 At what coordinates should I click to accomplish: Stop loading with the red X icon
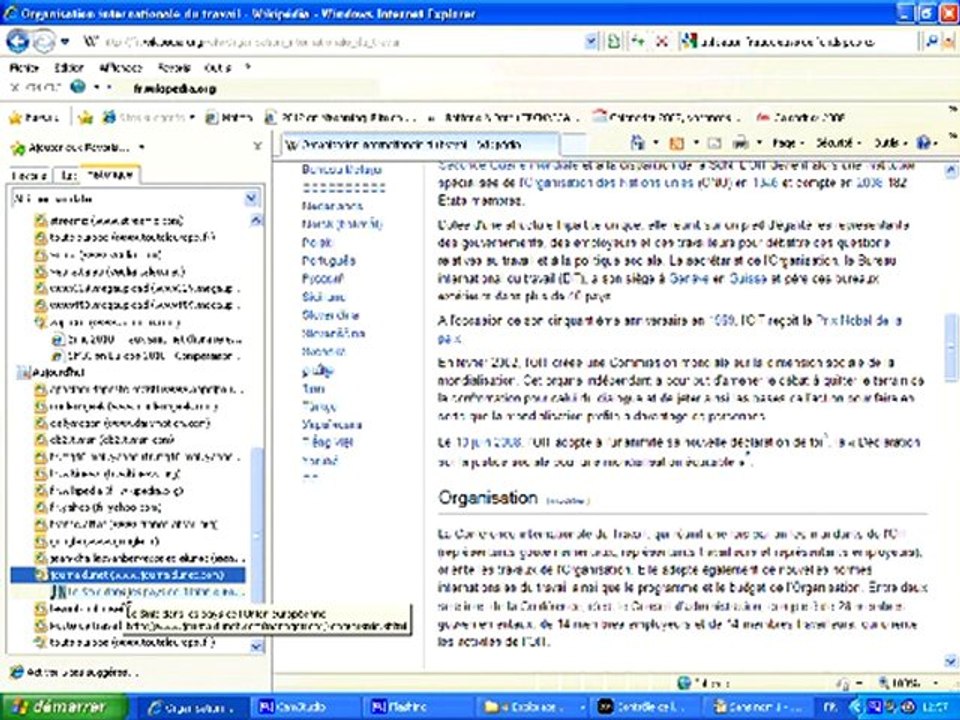[x=662, y=42]
